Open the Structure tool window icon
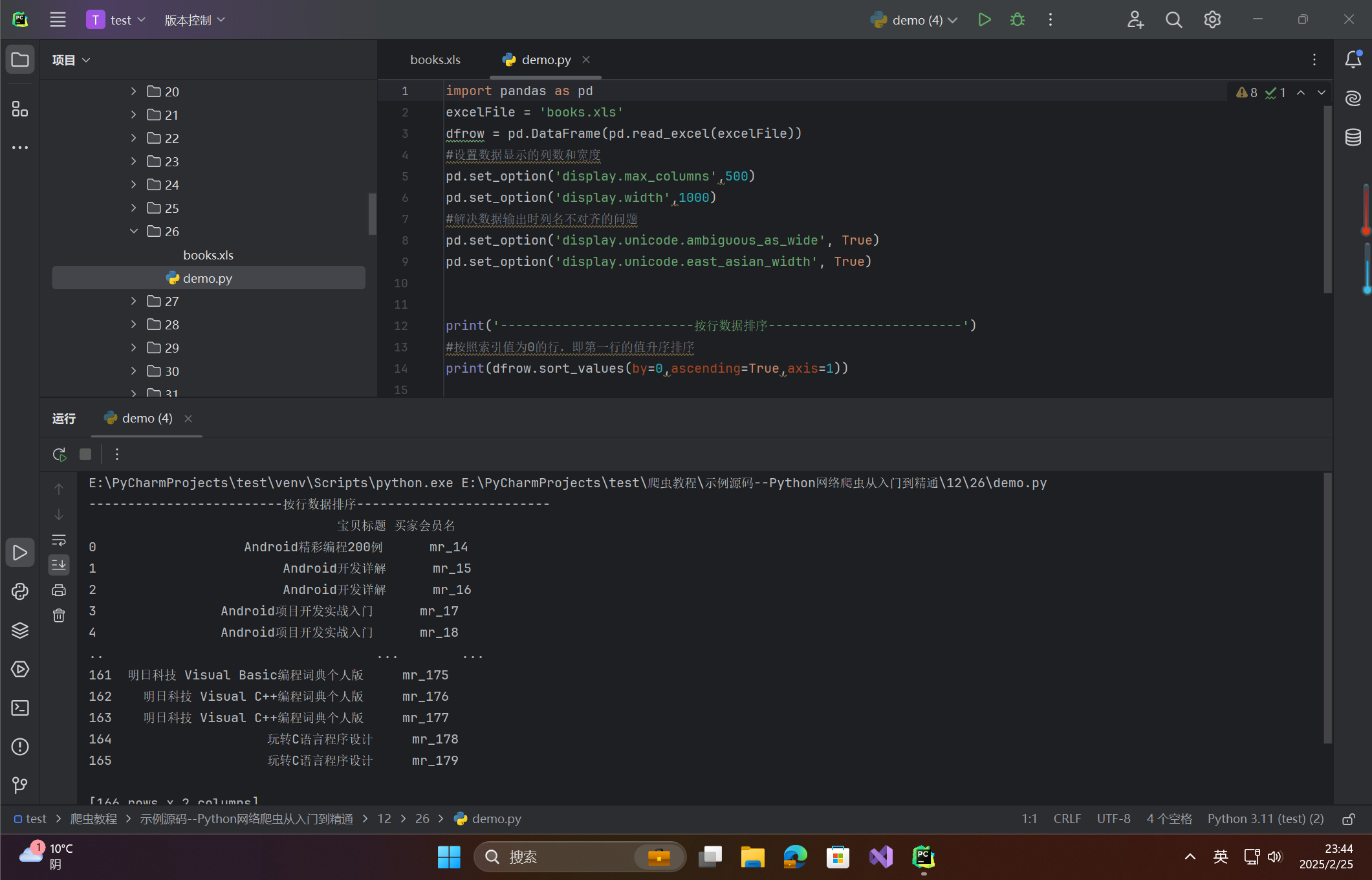1372x880 pixels. point(20,109)
